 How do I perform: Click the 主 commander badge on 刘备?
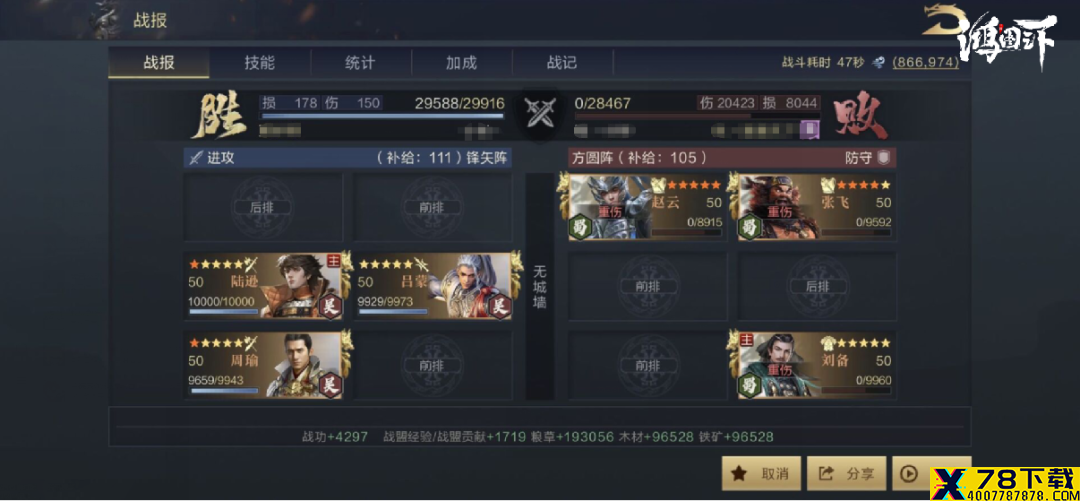(x=748, y=340)
